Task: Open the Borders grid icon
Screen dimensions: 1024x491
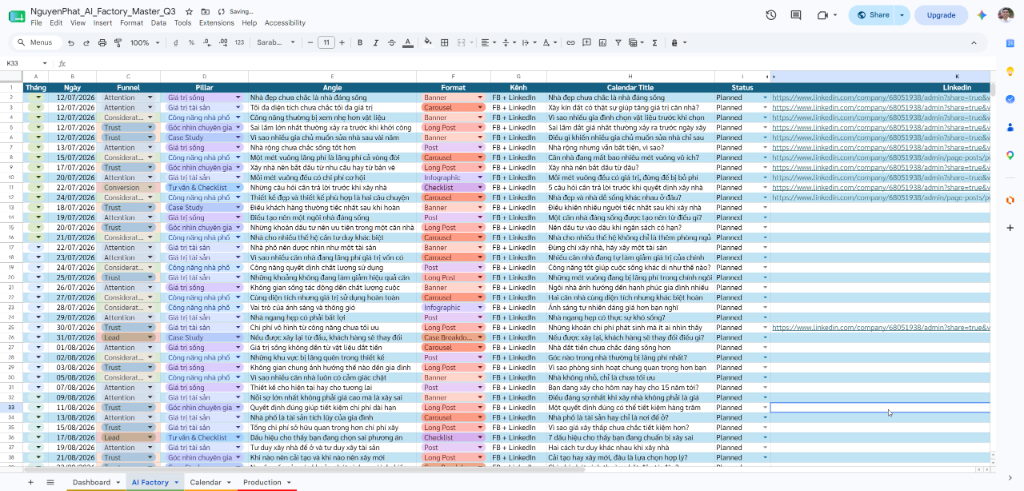Action: coord(444,43)
